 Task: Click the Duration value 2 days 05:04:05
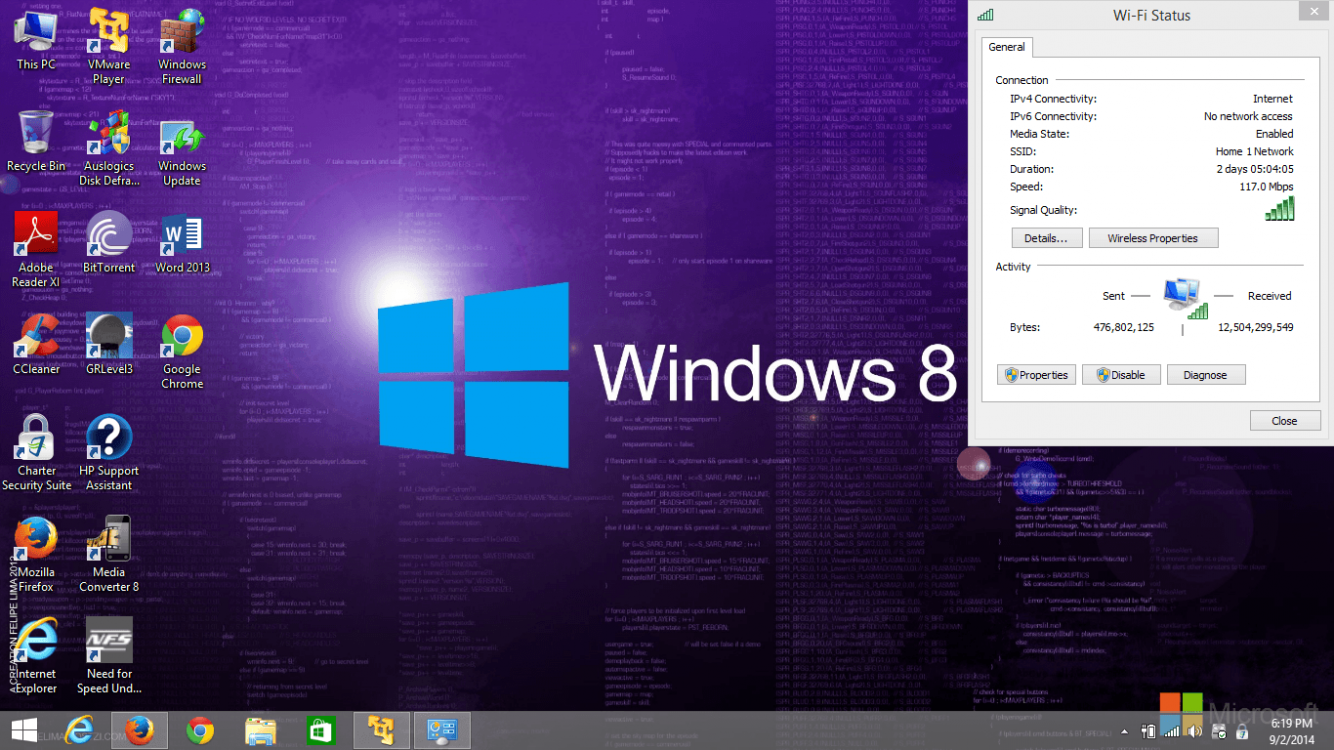pos(1255,169)
